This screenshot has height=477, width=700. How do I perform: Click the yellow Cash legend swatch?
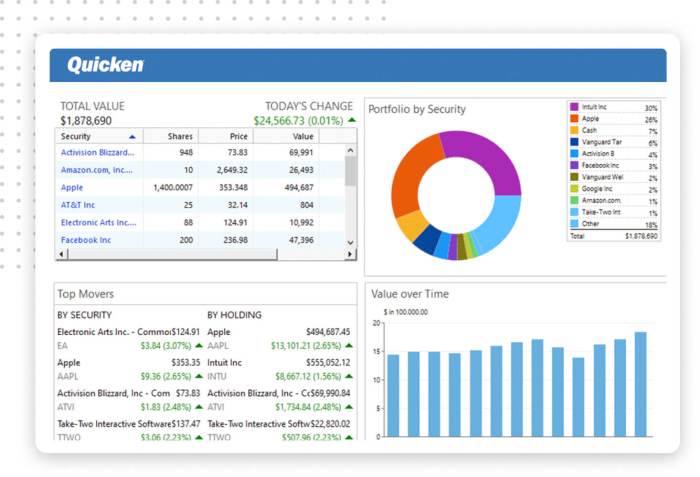click(x=574, y=130)
